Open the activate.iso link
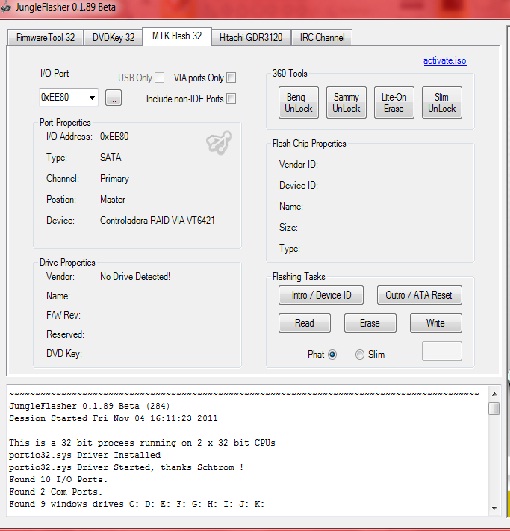510x531 pixels. coord(445,61)
